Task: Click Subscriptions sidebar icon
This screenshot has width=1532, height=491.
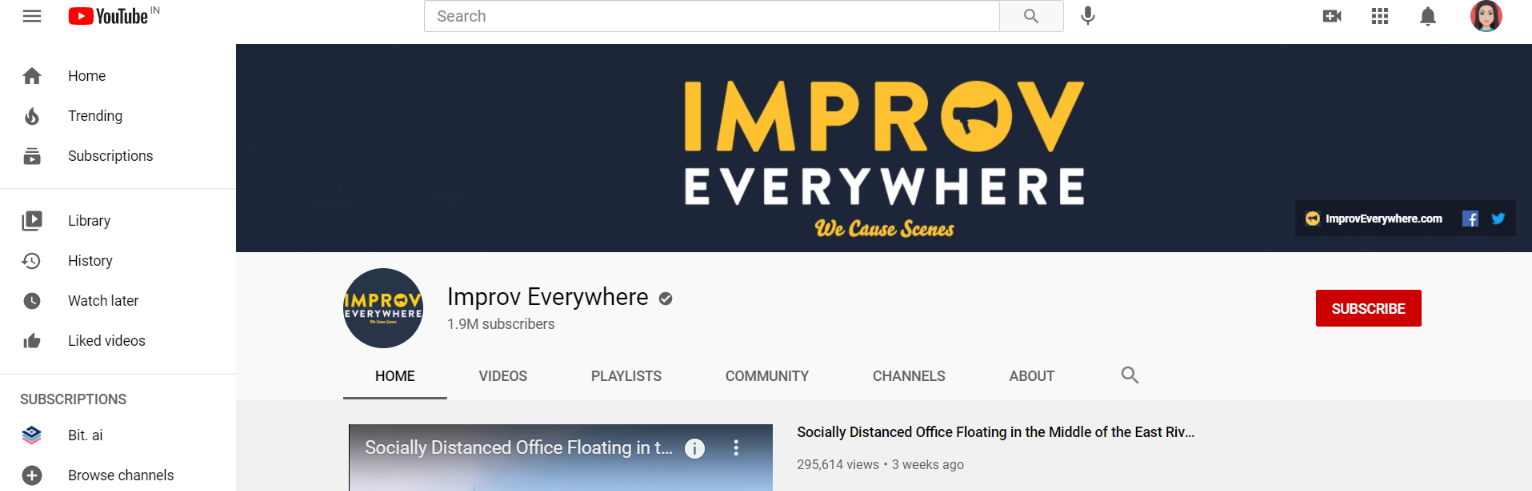Action: 32,156
